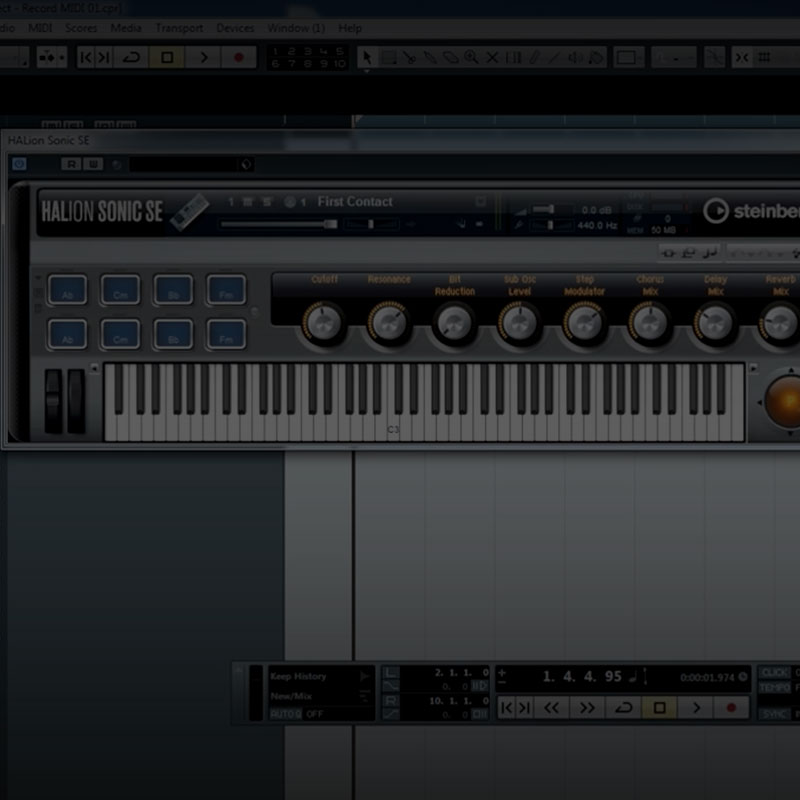
Task: Open the grid type selector icon
Action: 764,58
